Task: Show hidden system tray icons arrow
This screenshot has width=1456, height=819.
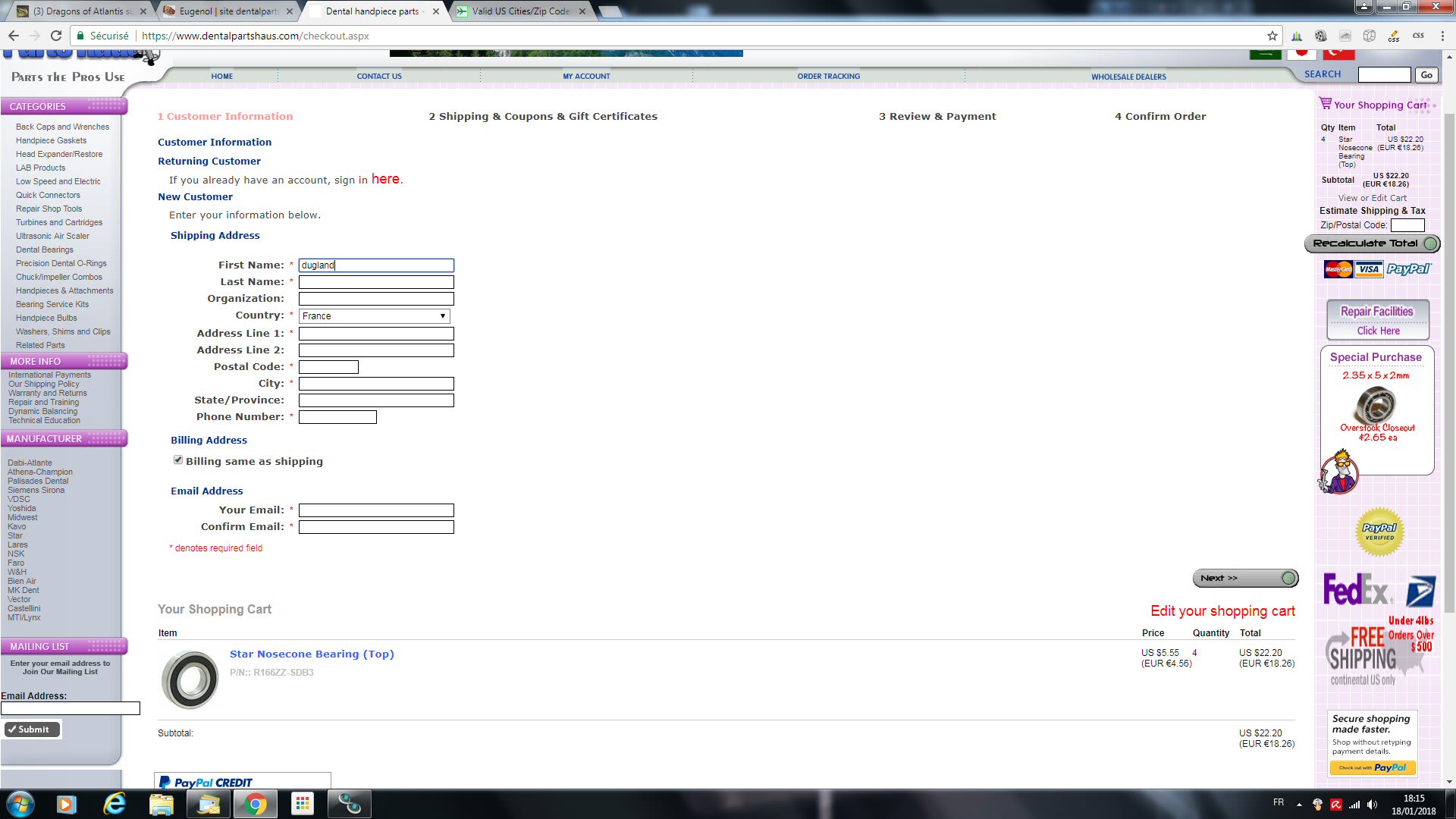Action: [x=1299, y=805]
